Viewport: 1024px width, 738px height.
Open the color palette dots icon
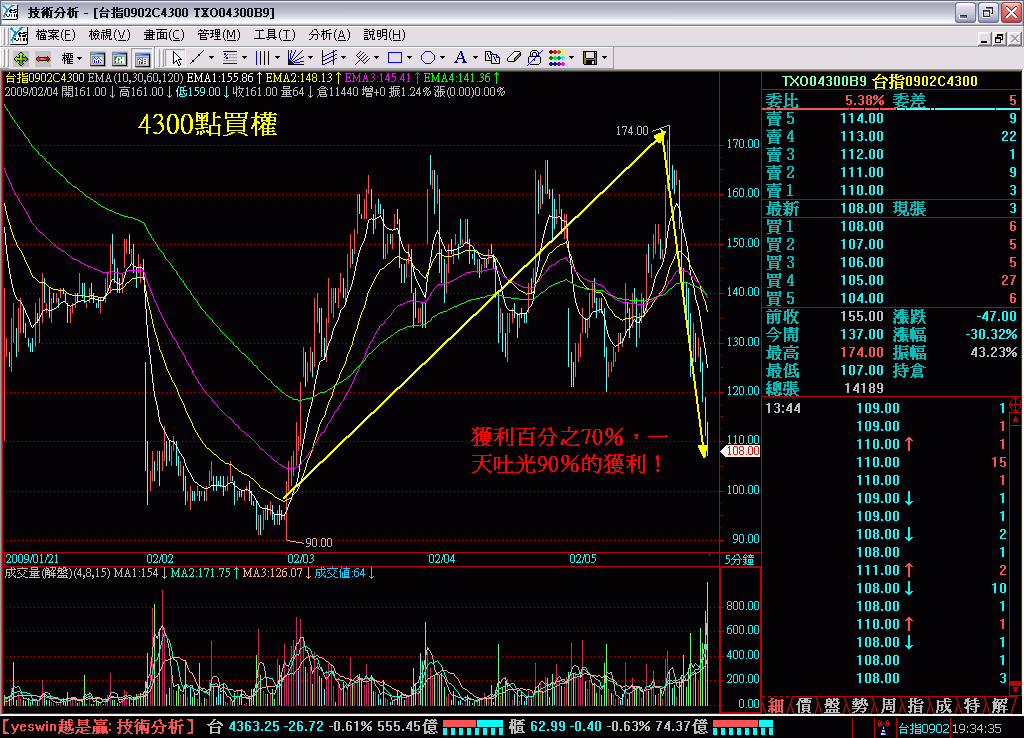(x=556, y=58)
